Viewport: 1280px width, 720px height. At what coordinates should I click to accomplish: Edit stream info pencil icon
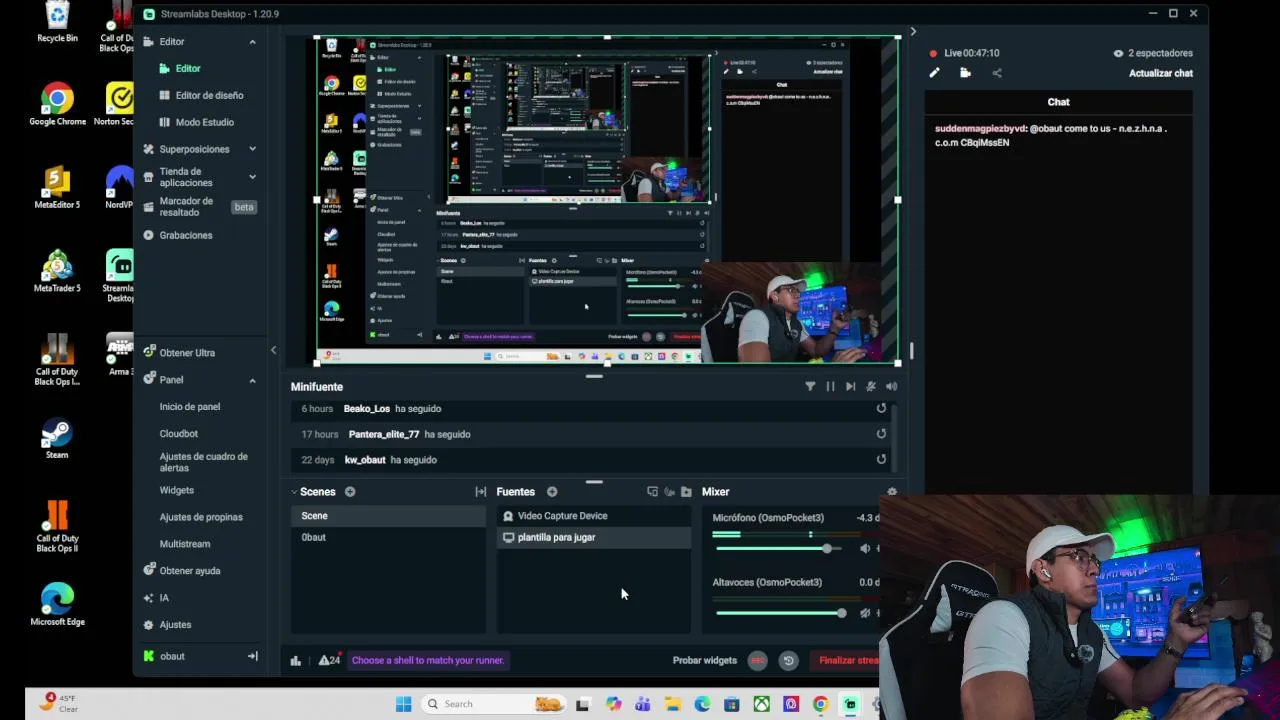point(934,73)
